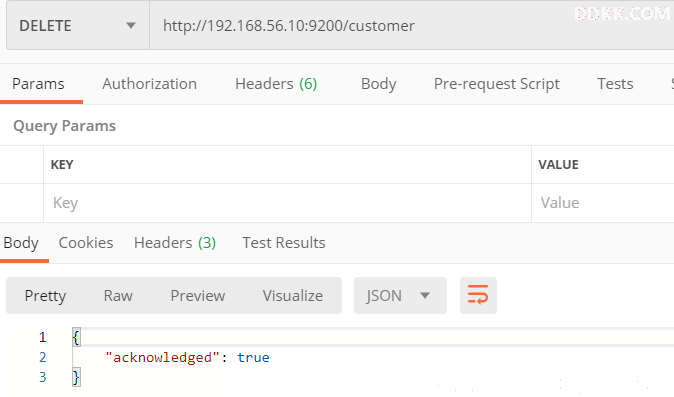The height and width of the screenshot is (397, 674).
Task: Click the request URL field
Action: click(412, 26)
